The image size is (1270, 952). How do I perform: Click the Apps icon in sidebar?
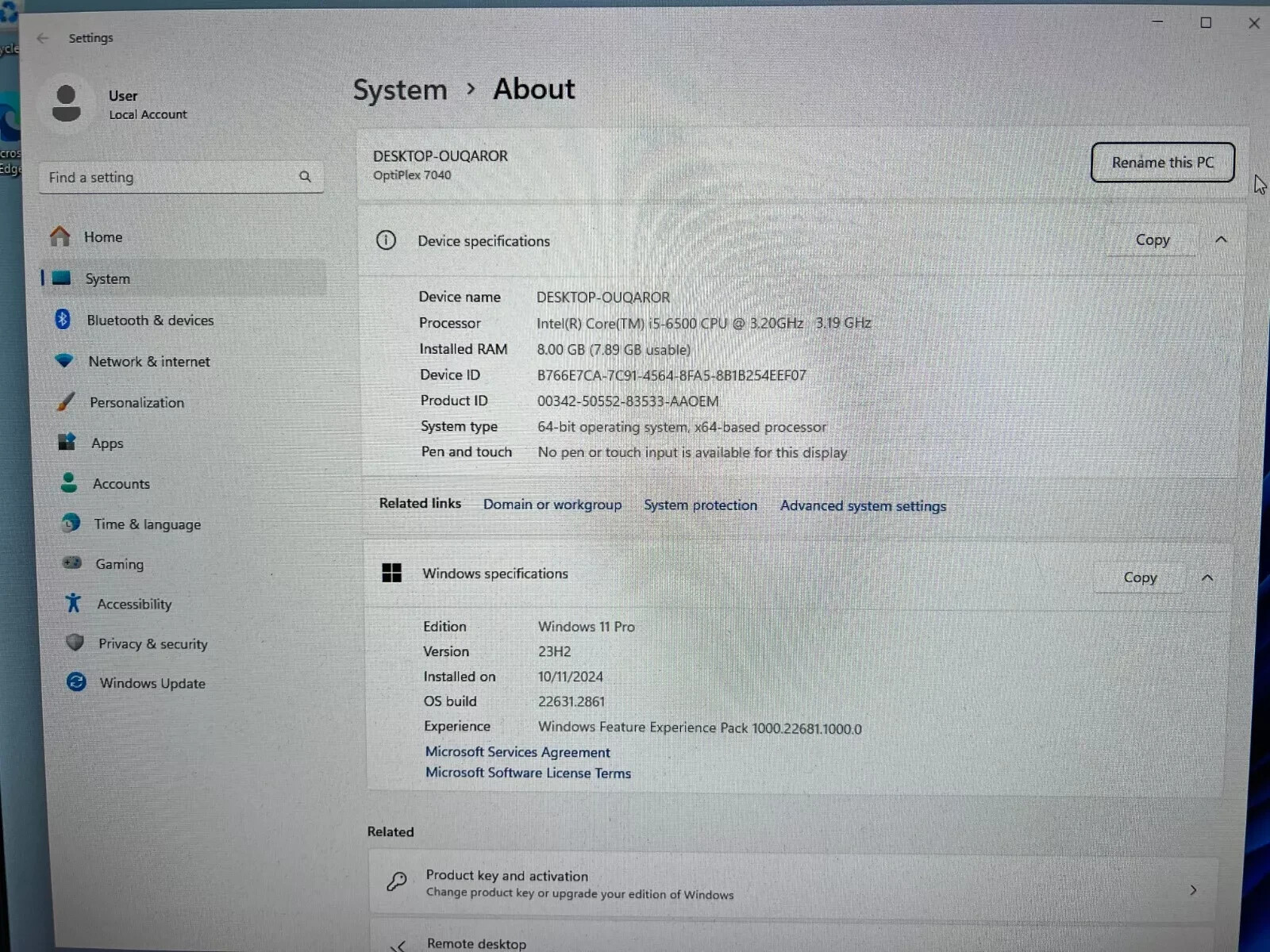tap(67, 442)
